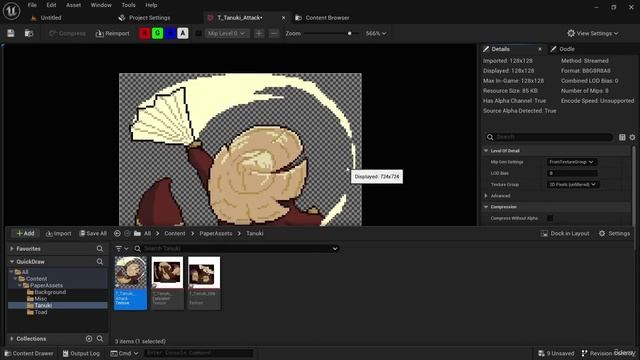Image resolution: width=640 pixels, height=360 pixels.
Task: Expand the Favorites section
Action: click(12, 249)
